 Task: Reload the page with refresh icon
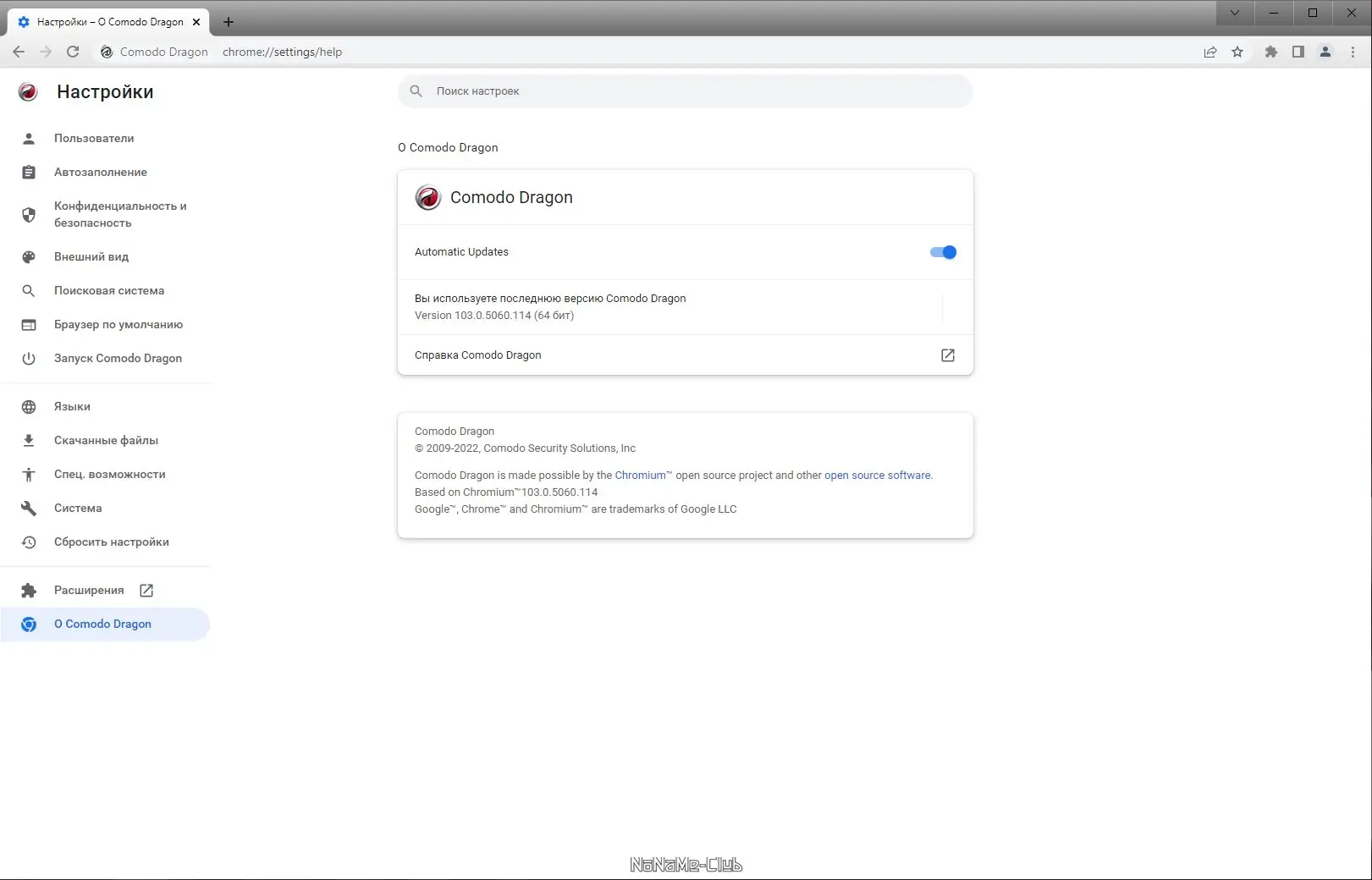pyautogui.click(x=73, y=52)
